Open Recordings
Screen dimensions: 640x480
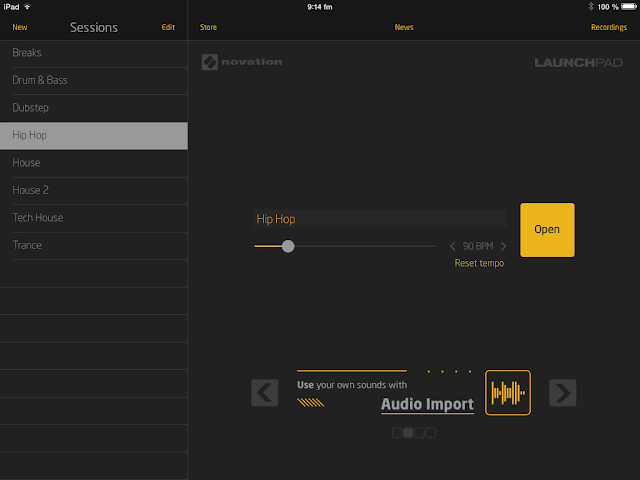pos(609,27)
